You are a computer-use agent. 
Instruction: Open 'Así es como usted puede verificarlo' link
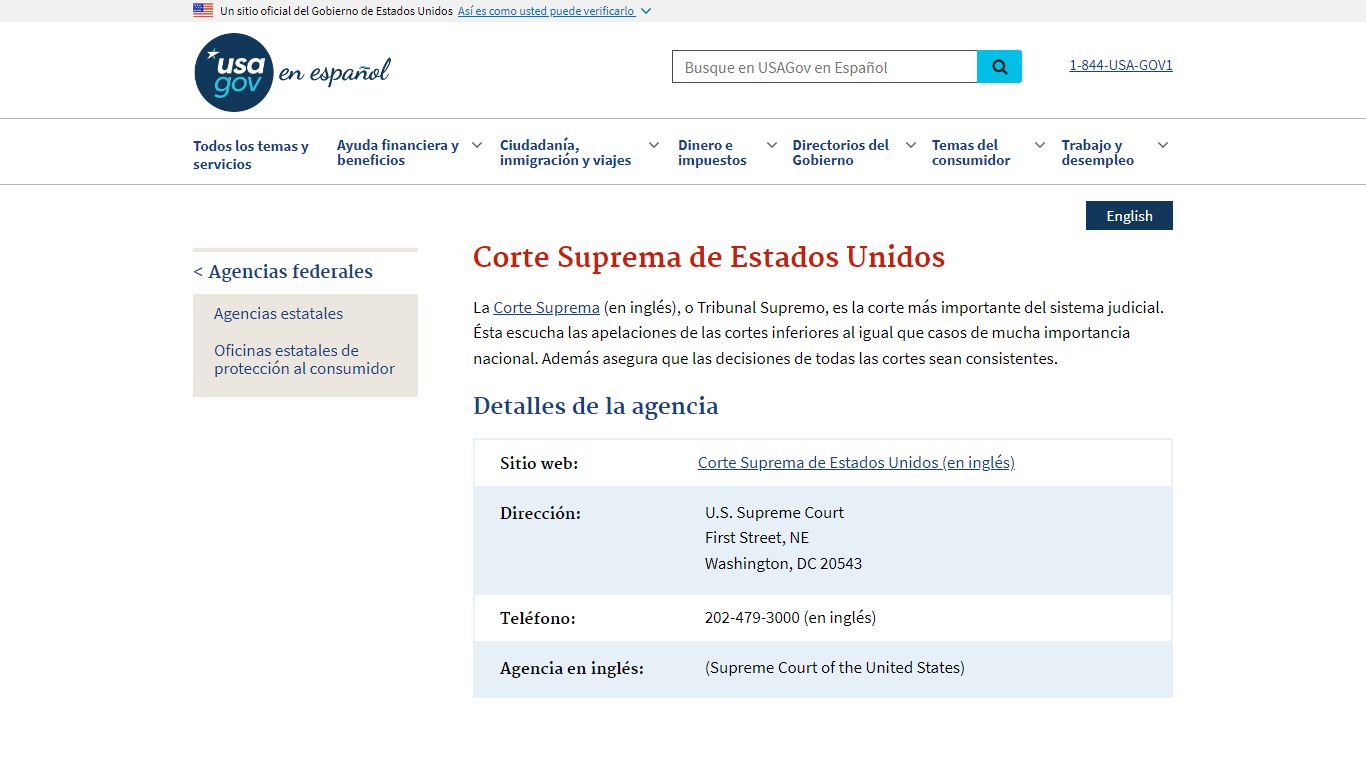pos(546,11)
